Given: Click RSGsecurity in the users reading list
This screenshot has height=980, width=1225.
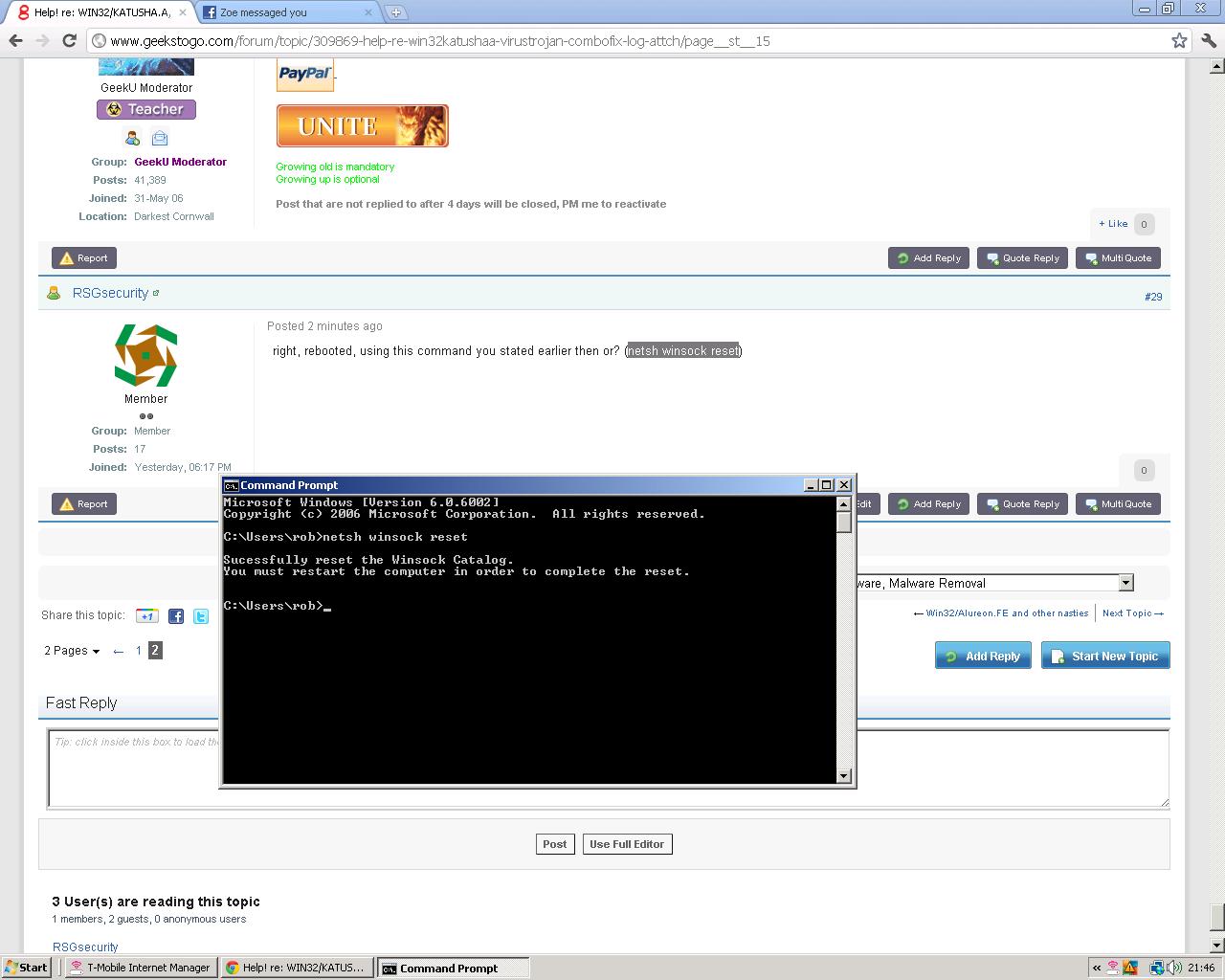Looking at the screenshot, I should pos(85,947).
